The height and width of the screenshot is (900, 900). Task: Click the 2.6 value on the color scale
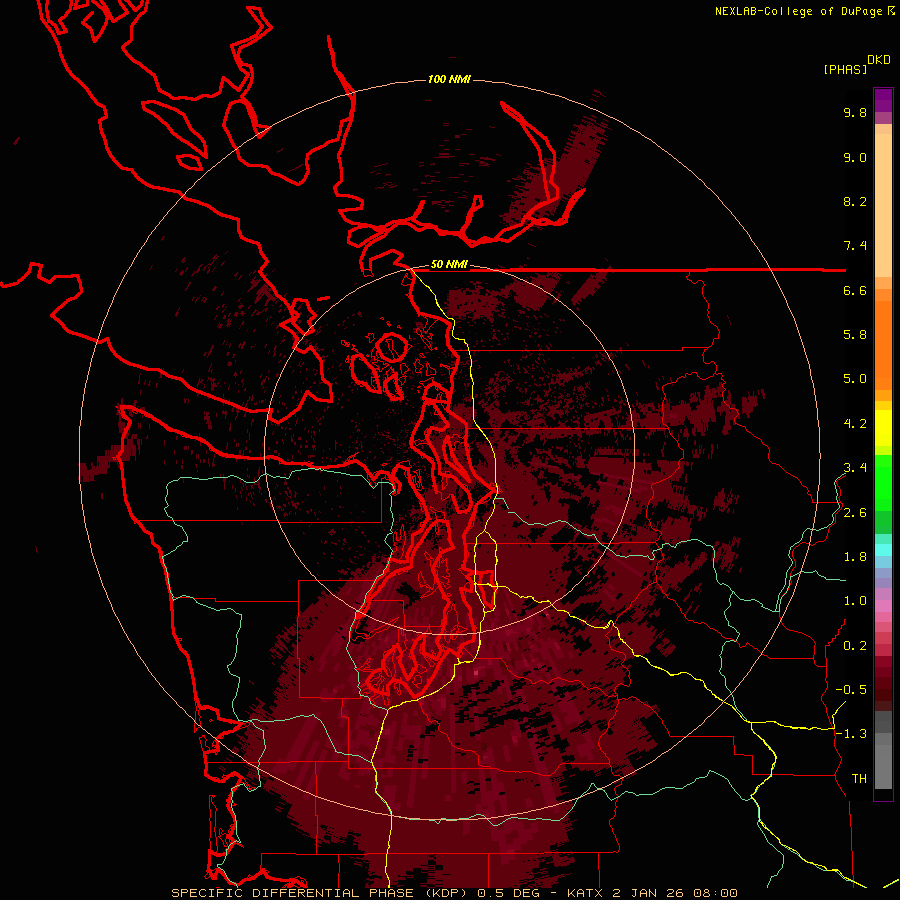coord(855,513)
